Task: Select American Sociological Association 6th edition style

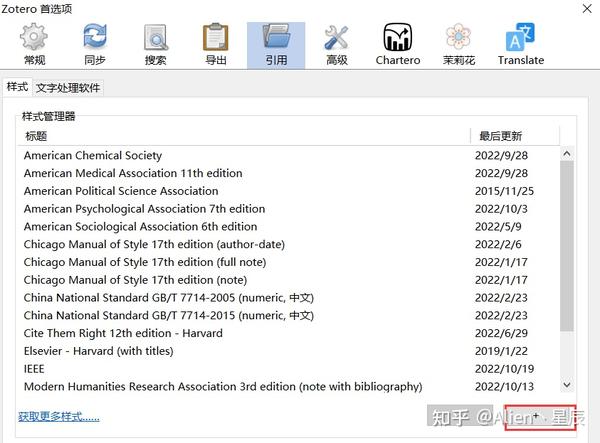Action: point(288,226)
